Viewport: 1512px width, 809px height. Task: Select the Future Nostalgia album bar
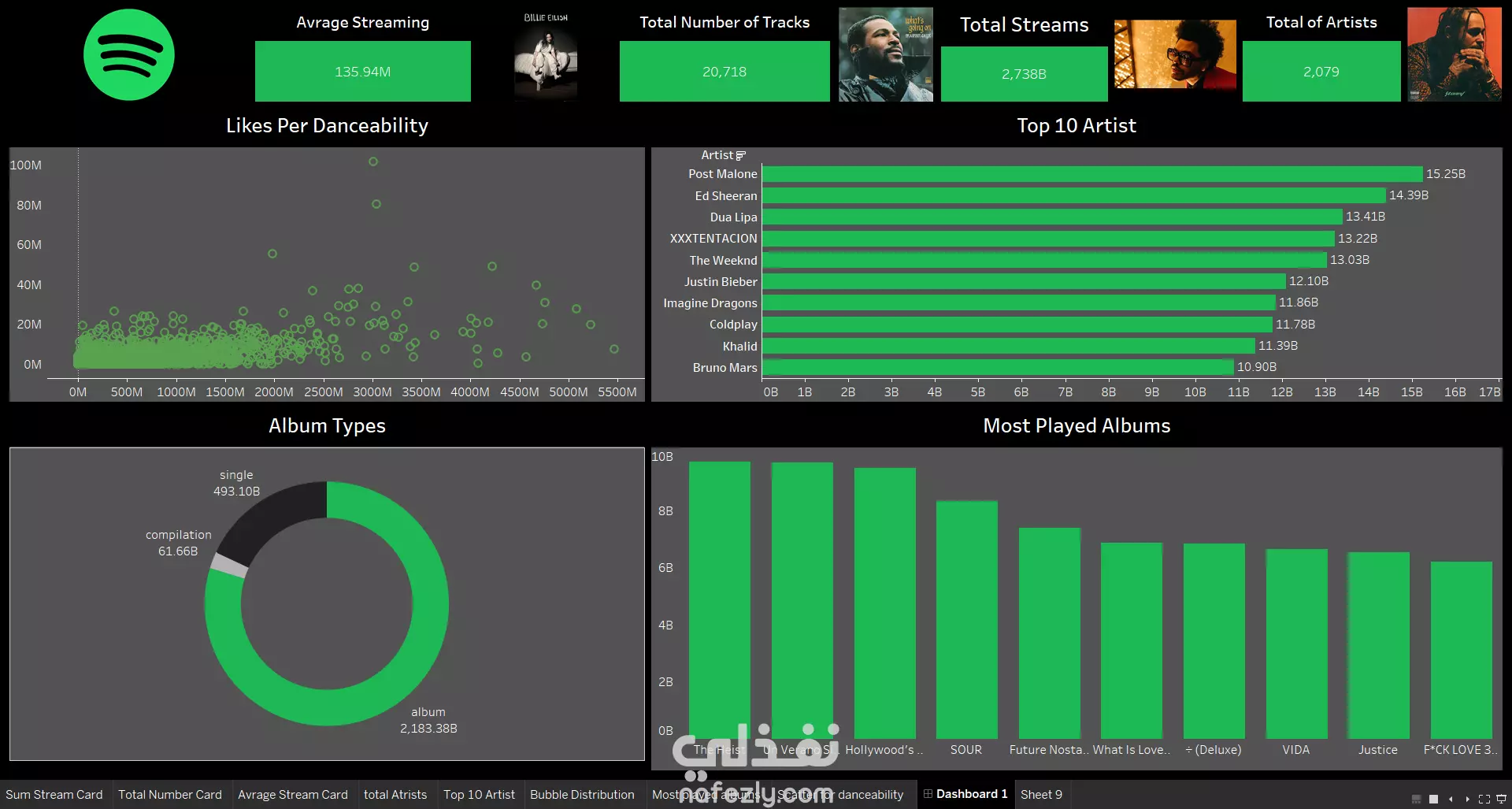1050,633
